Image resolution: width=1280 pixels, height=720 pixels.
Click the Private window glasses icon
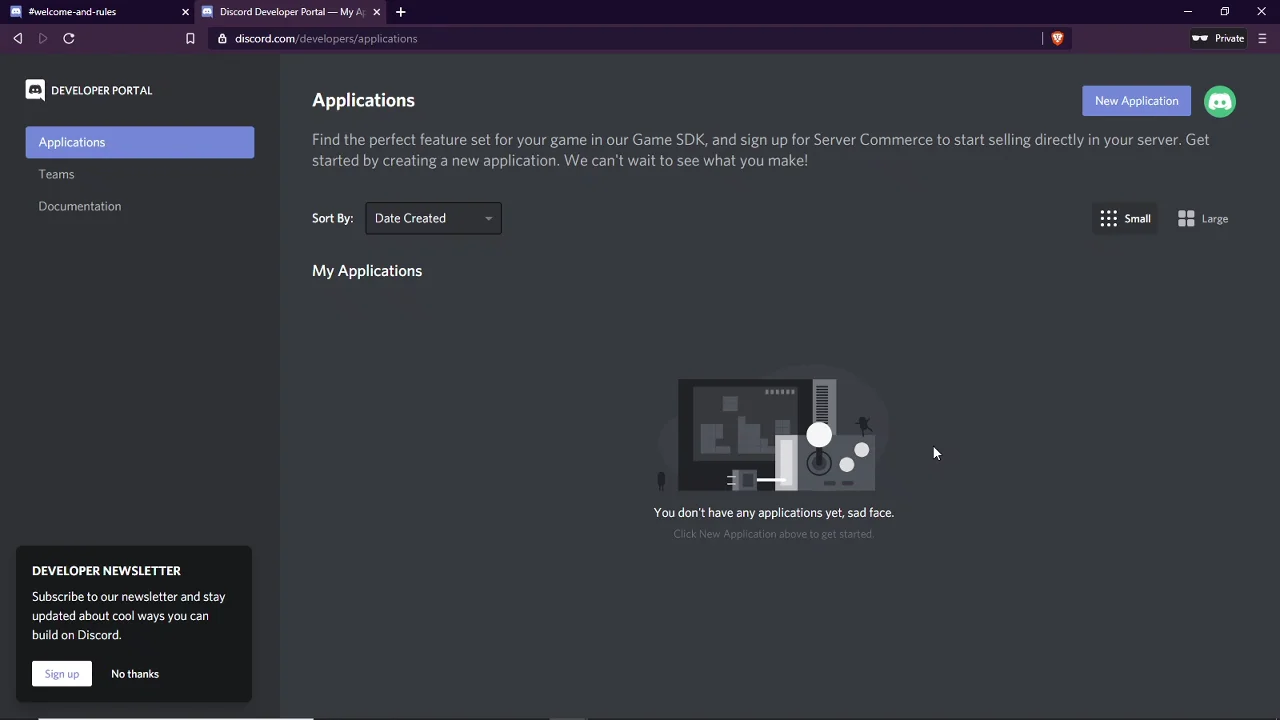[x=1200, y=38]
